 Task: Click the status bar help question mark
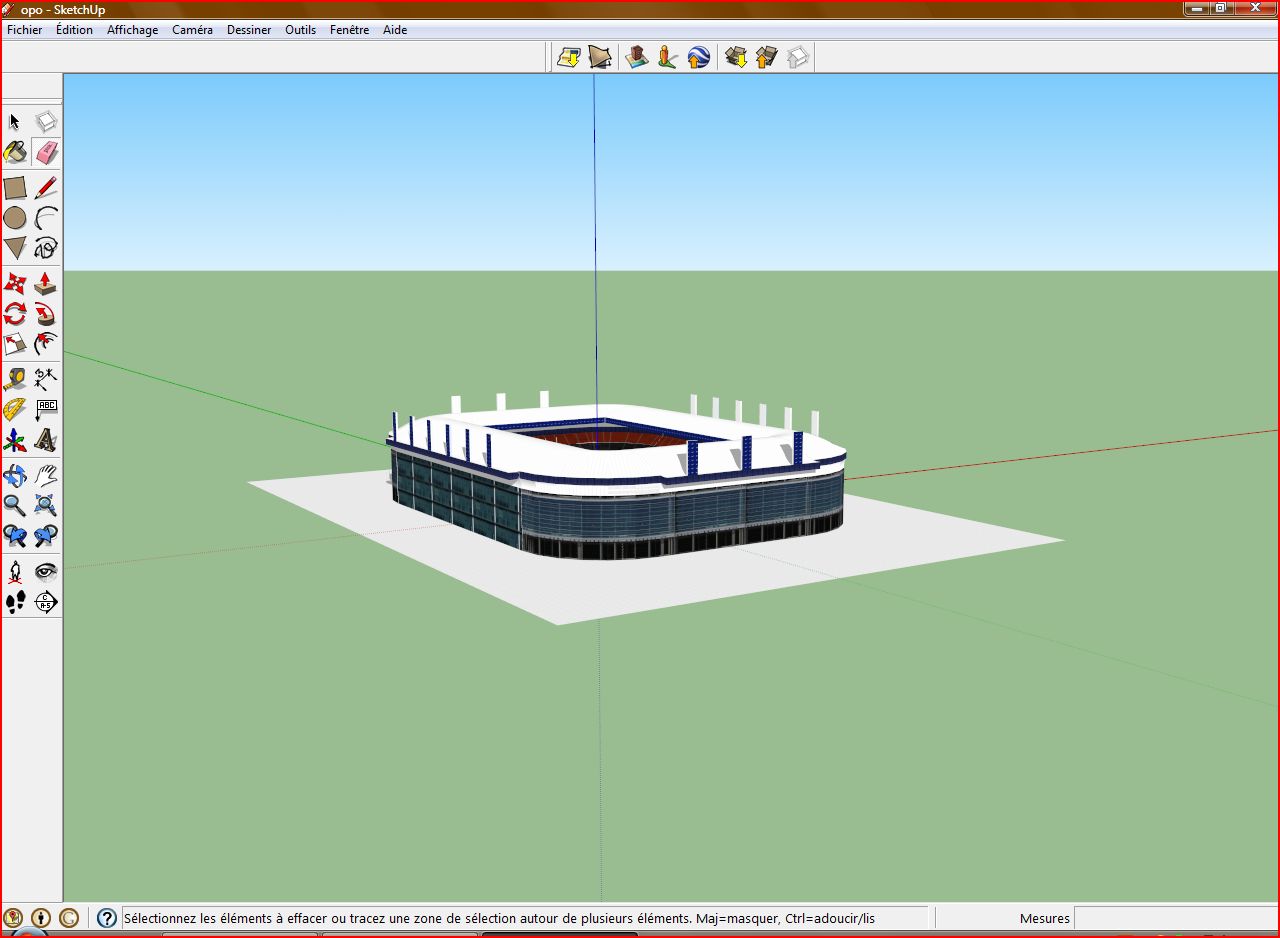pos(107,918)
